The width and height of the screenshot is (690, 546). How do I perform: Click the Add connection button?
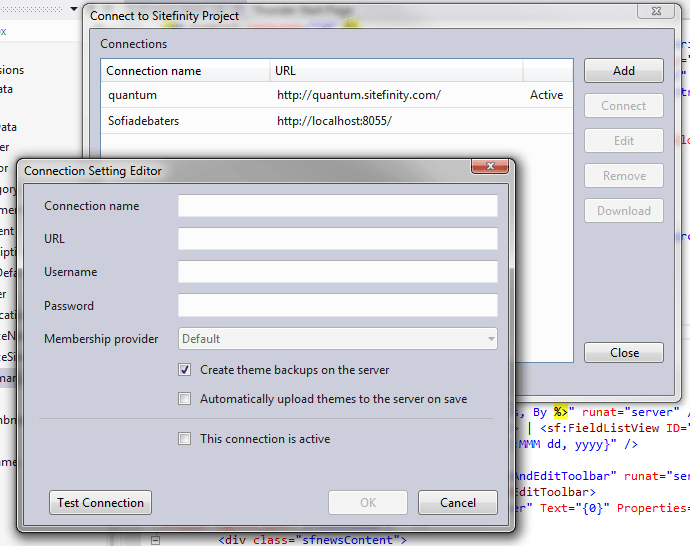(624, 71)
